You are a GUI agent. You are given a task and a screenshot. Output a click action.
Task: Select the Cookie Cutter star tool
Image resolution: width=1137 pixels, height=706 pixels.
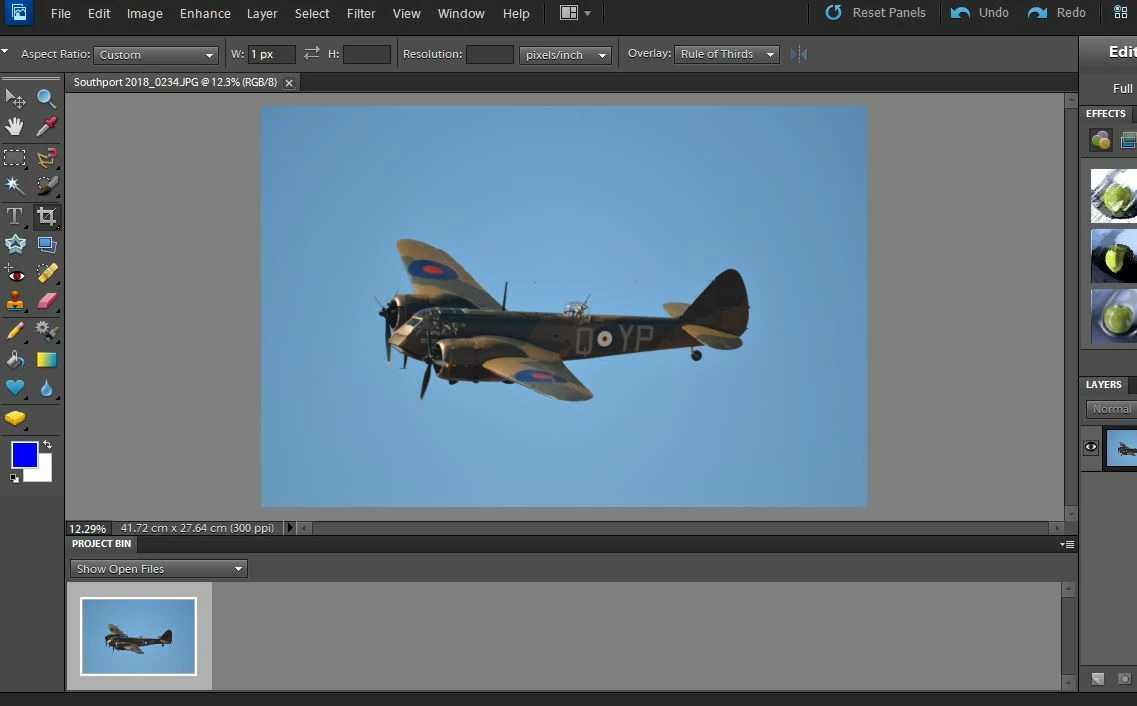15,244
